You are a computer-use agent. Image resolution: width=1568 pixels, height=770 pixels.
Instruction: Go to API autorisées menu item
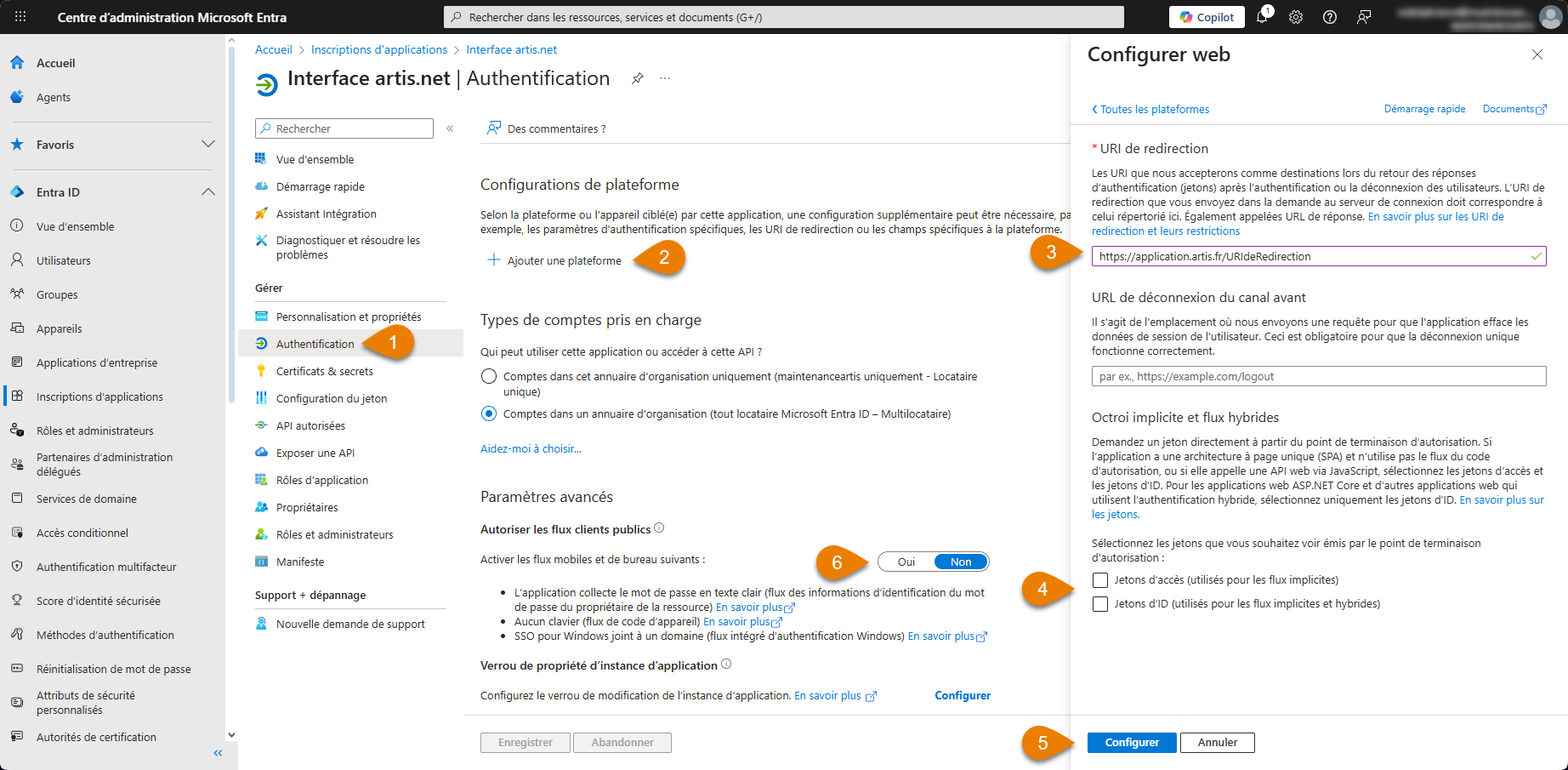coord(310,425)
